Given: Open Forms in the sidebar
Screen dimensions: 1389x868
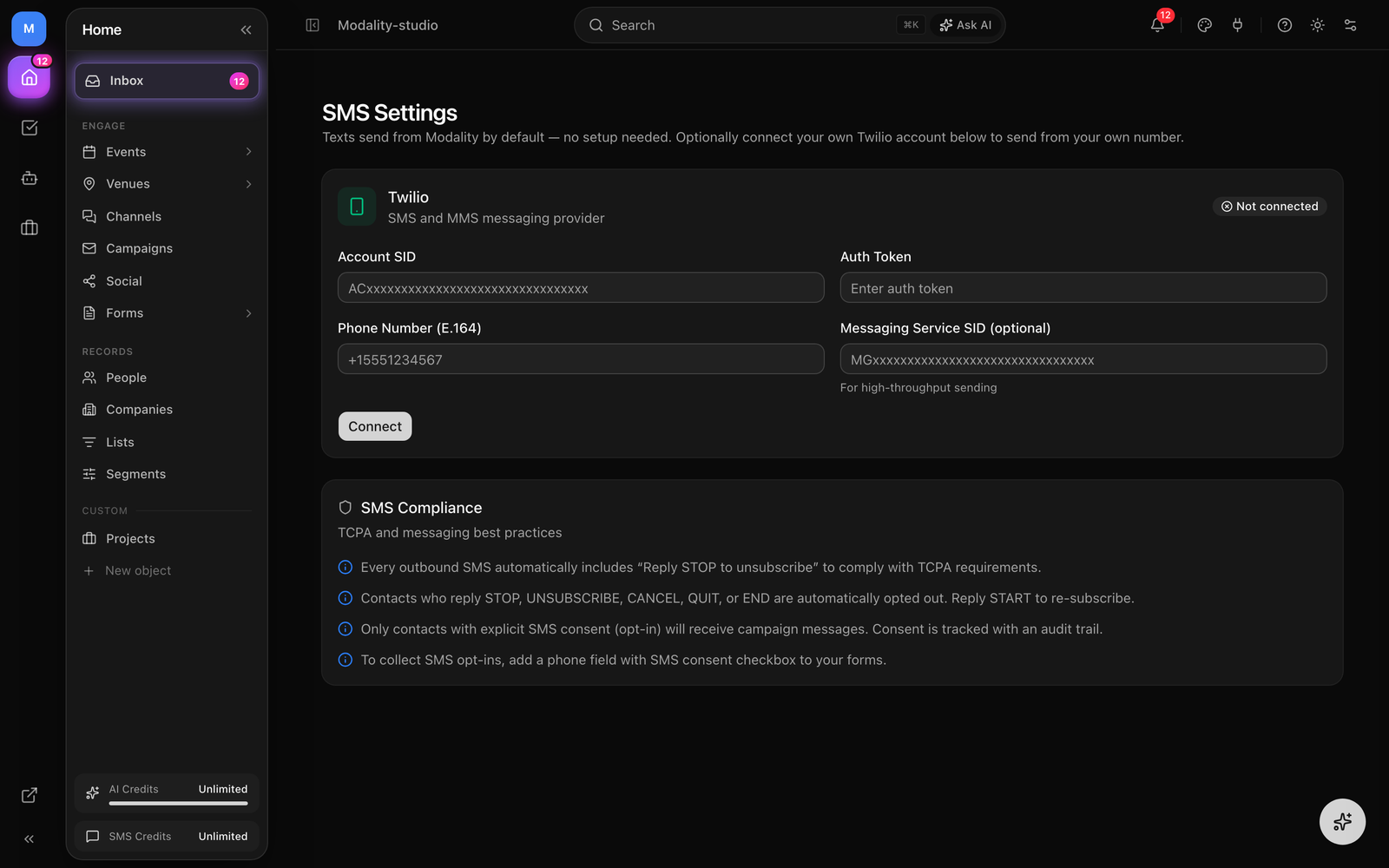Looking at the screenshot, I should [167, 313].
